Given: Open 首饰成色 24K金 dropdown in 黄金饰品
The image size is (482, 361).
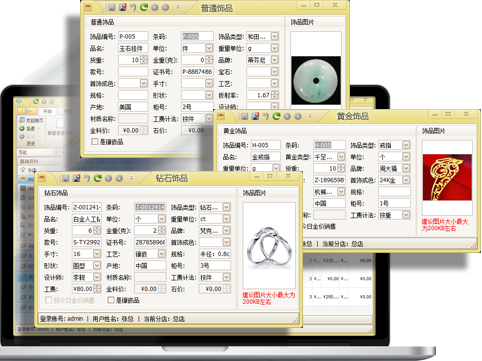Looking at the screenshot, I should 406,180.
